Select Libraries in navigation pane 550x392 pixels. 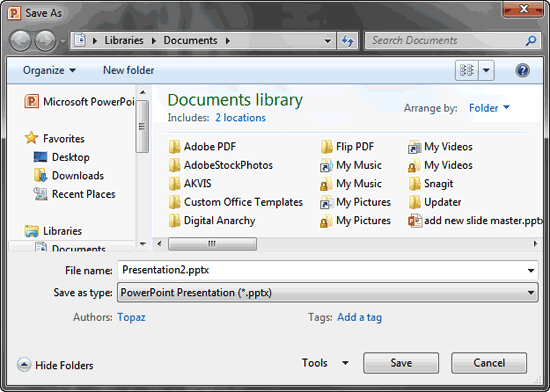pos(53,231)
